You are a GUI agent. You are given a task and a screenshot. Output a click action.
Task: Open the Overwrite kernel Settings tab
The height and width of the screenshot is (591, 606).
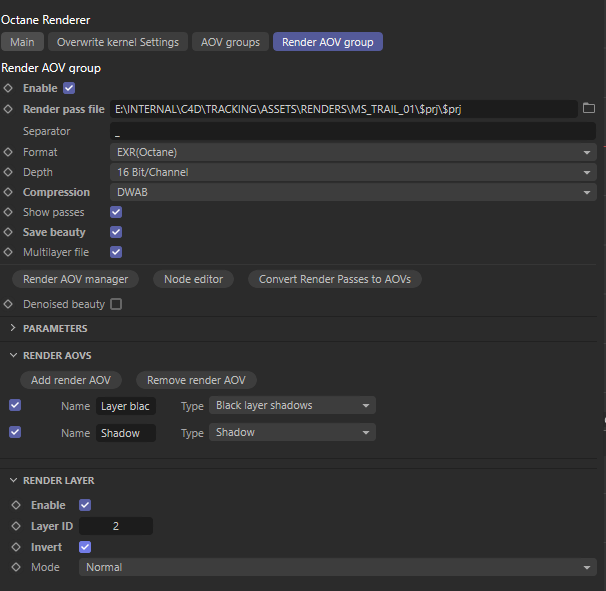pyautogui.click(x=118, y=42)
